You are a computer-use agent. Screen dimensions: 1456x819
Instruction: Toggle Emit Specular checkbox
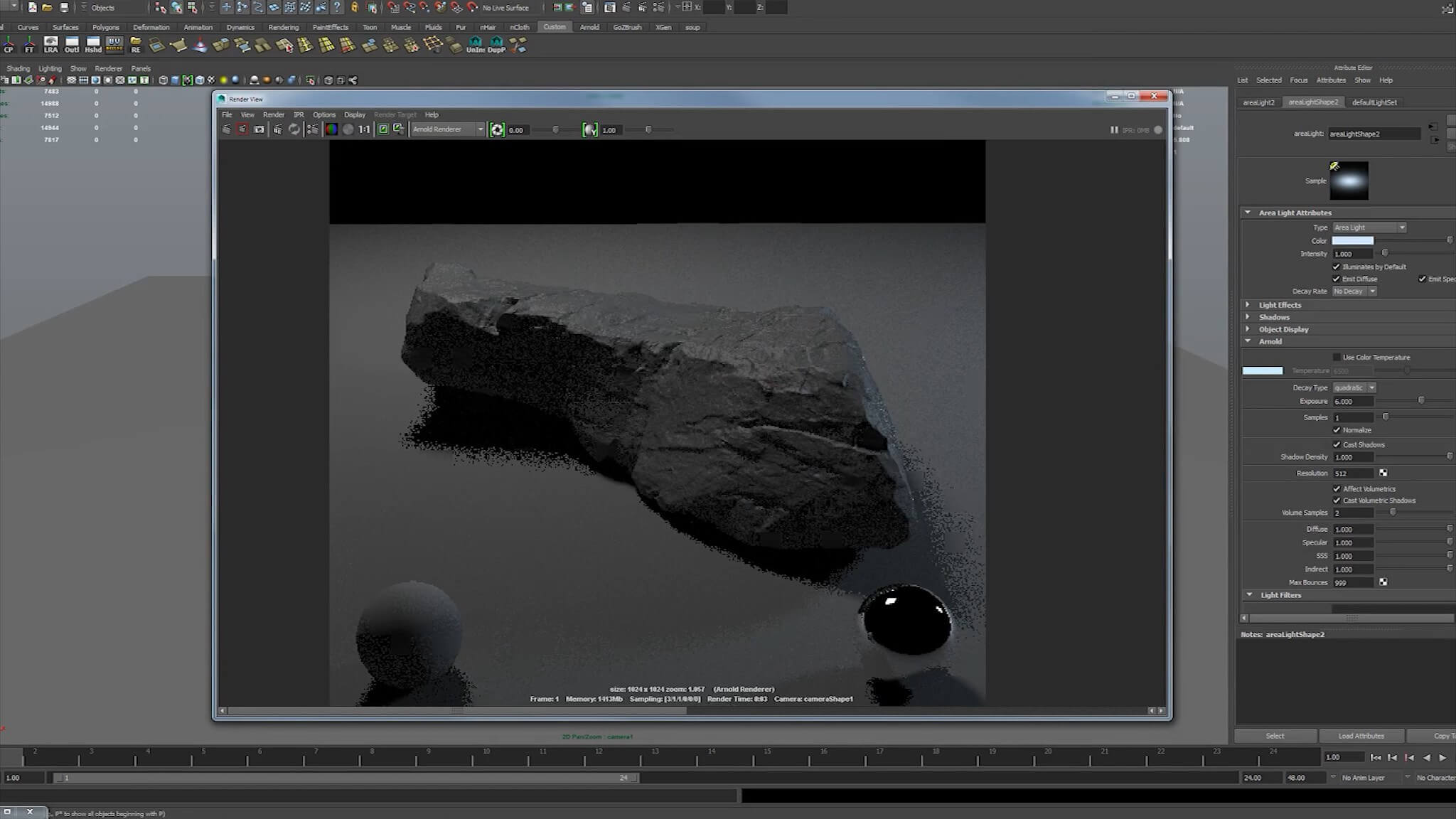pyautogui.click(x=1422, y=279)
